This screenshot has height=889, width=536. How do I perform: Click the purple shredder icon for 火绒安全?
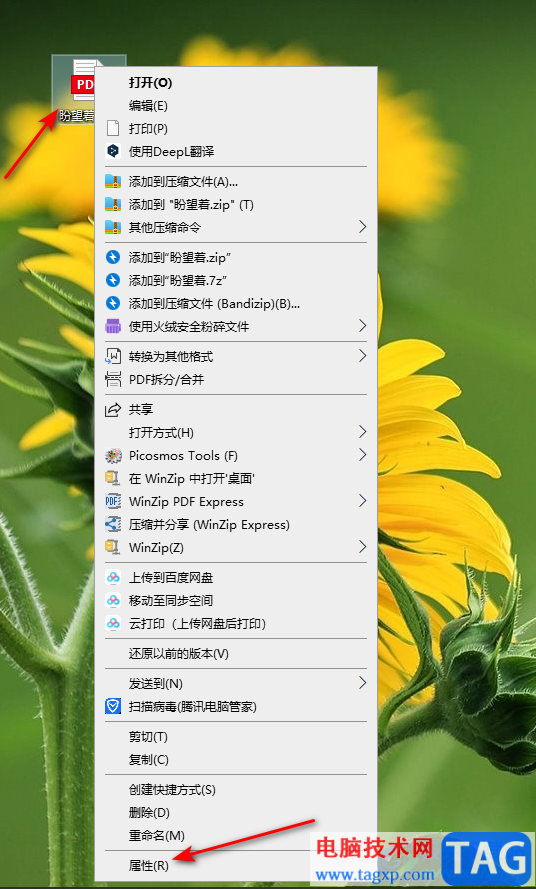point(113,326)
